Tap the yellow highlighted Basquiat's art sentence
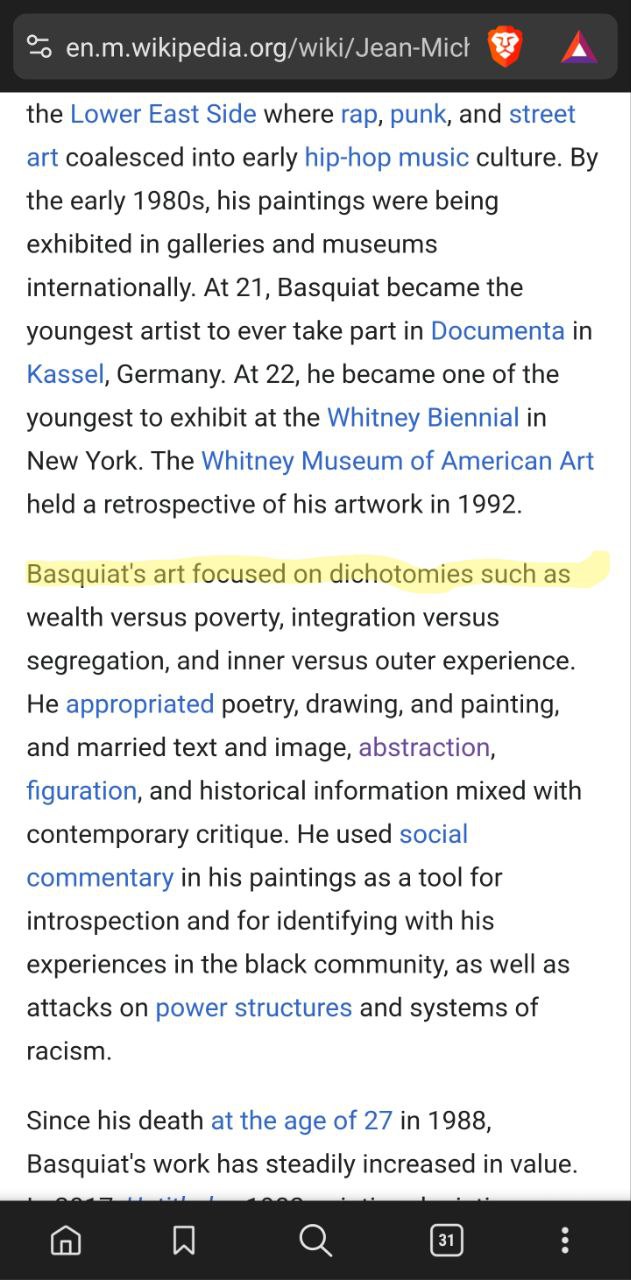The width and height of the screenshot is (631, 1280). (x=298, y=574)
